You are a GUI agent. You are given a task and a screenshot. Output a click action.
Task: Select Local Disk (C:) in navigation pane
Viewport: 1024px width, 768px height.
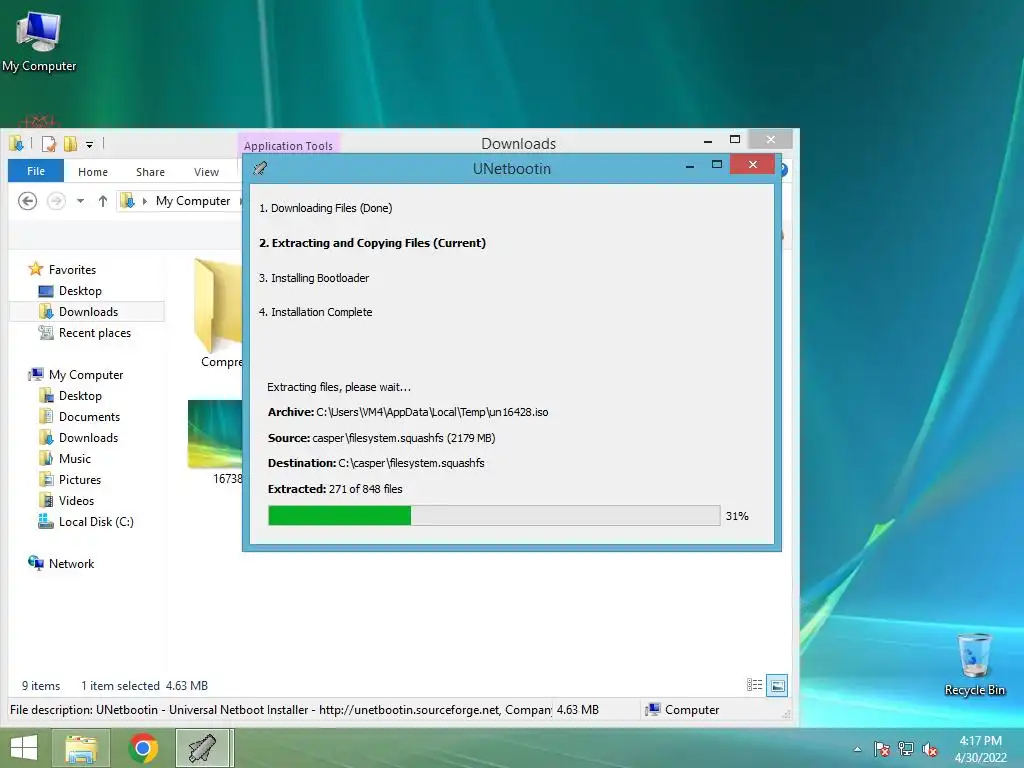click(x=96, y=521)
